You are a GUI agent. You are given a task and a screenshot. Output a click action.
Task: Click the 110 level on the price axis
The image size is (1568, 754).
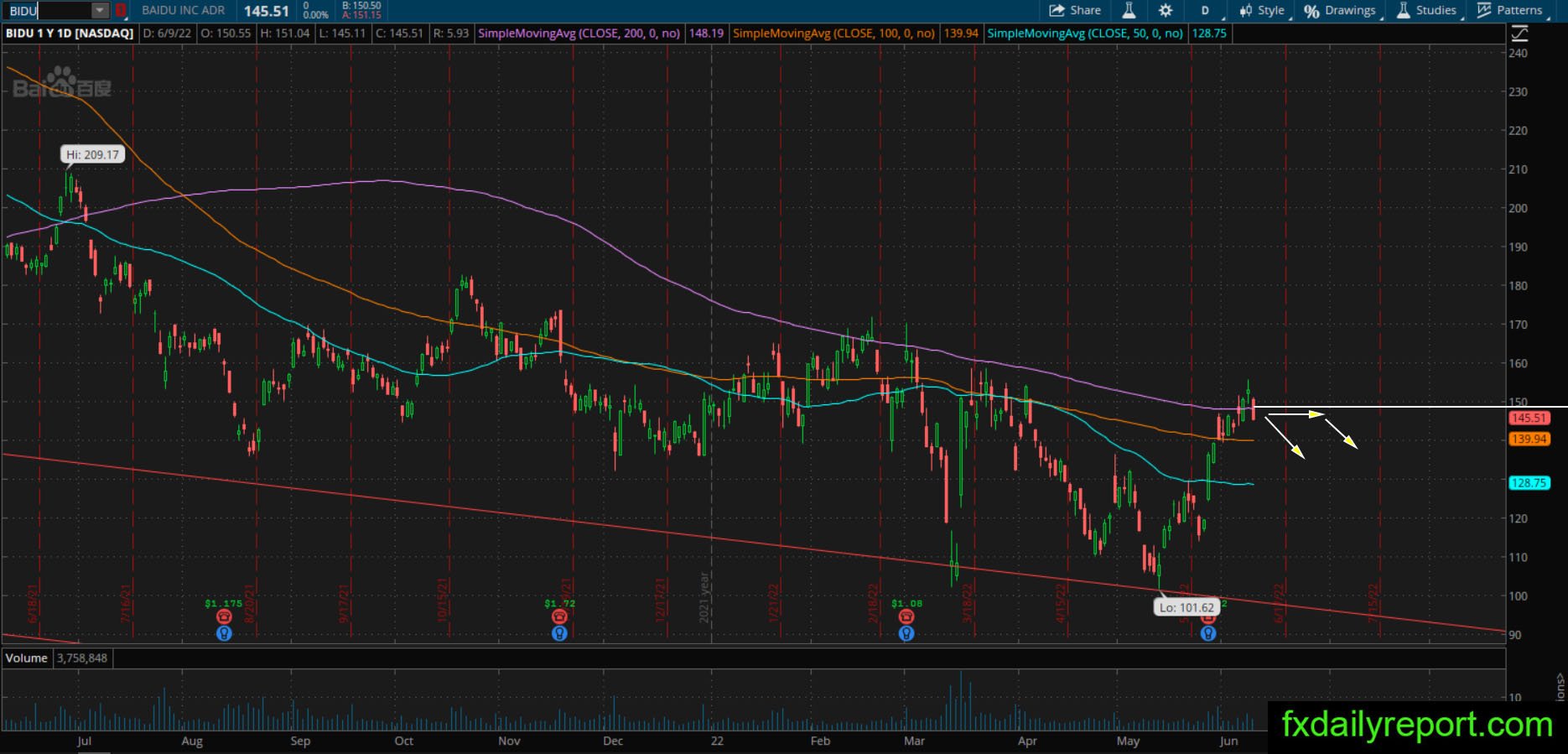[x=1518, y=557]
